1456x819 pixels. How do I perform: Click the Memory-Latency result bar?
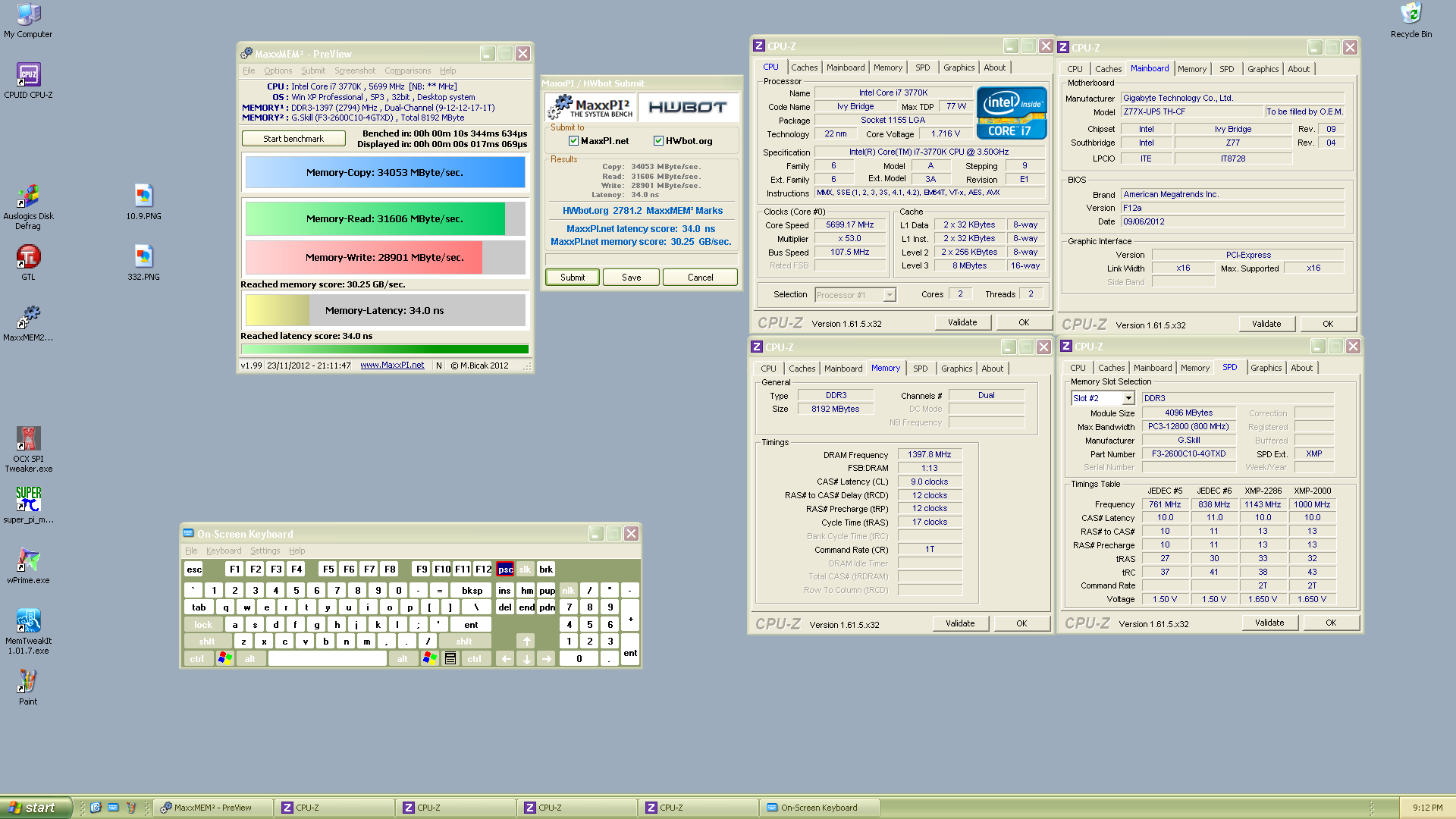coord(384,310)
